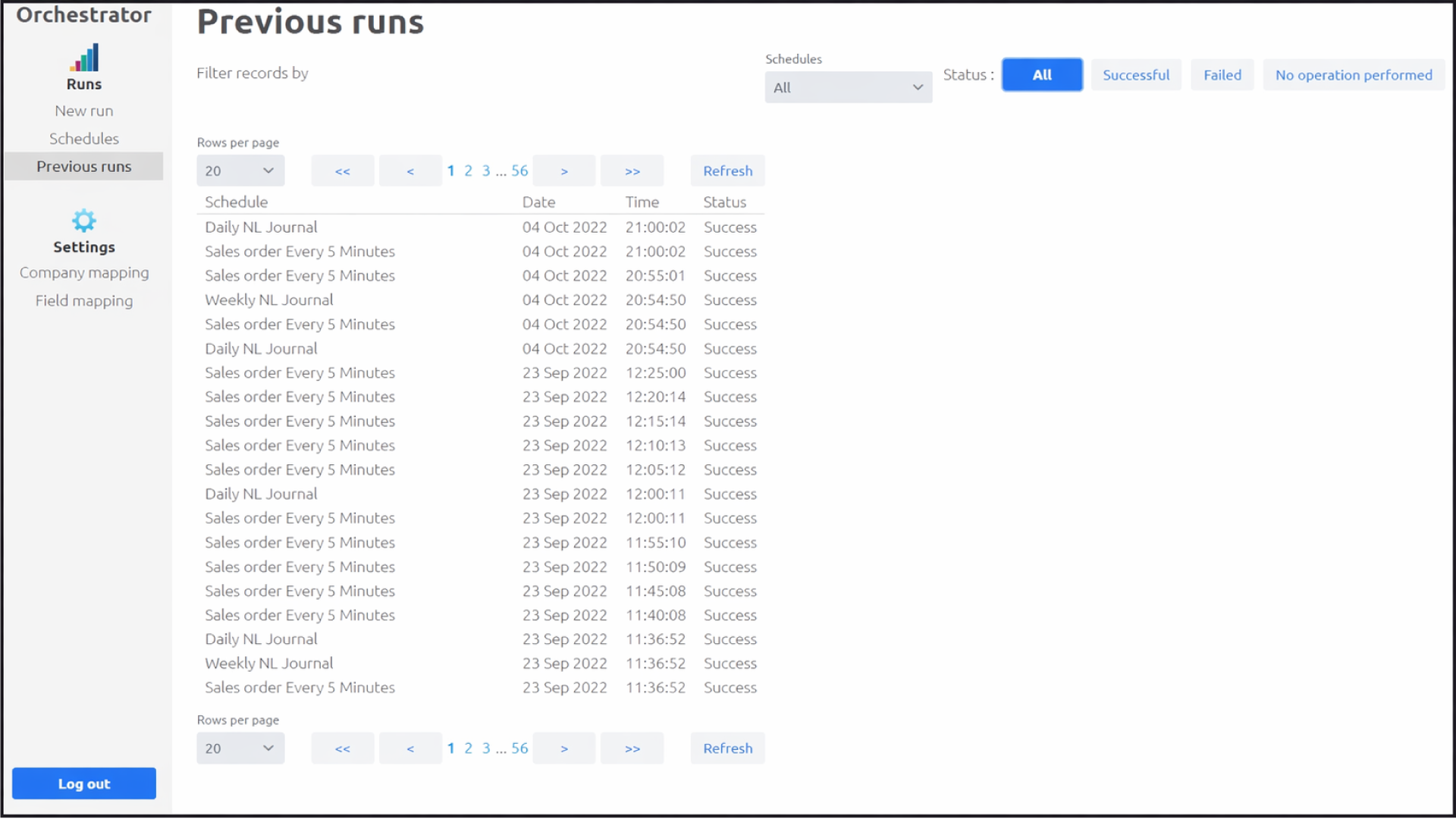Click the Log out button
The image size is (1456, 819).
tap(84, 783)
